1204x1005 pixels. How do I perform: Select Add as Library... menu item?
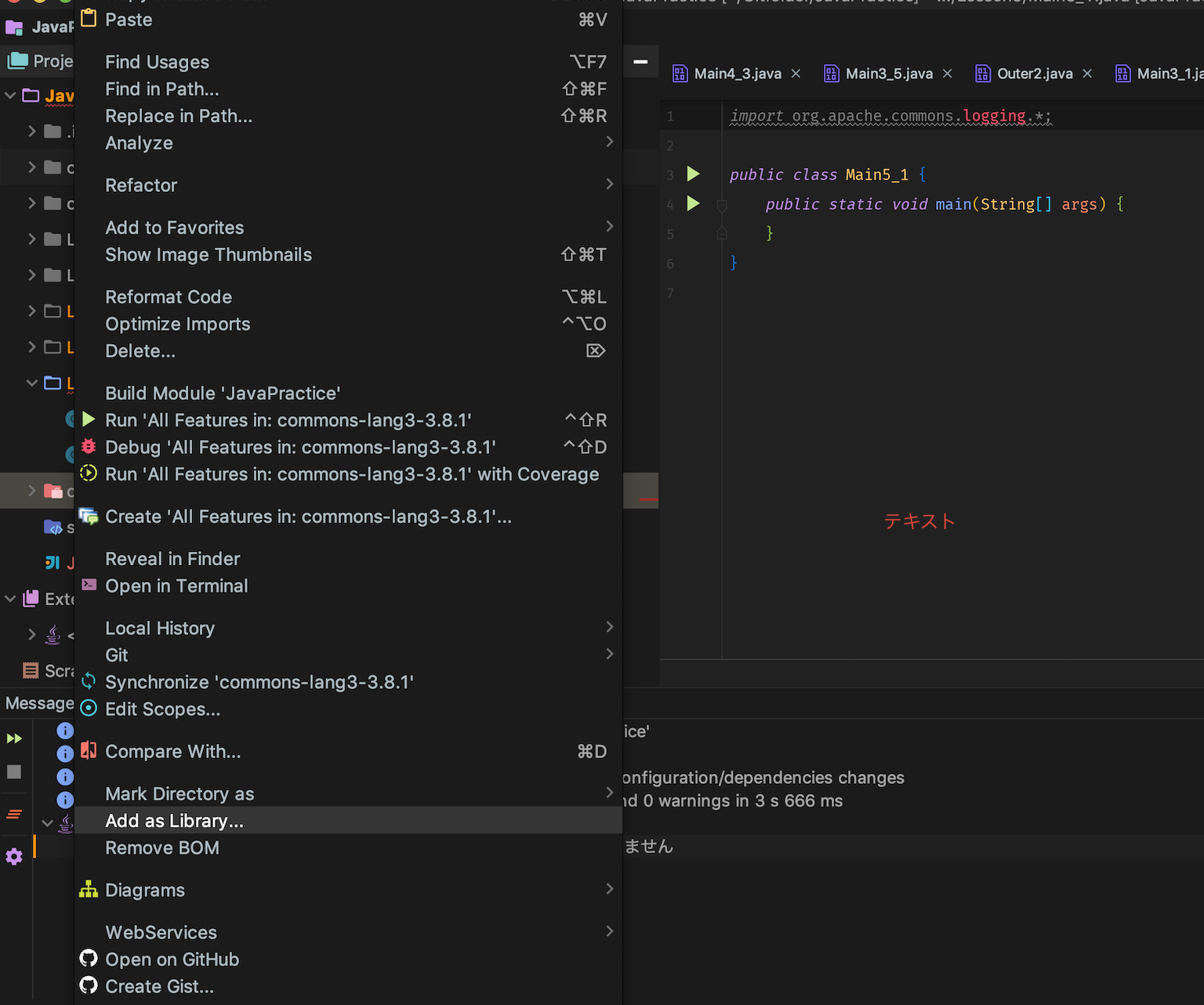point(349,820)
